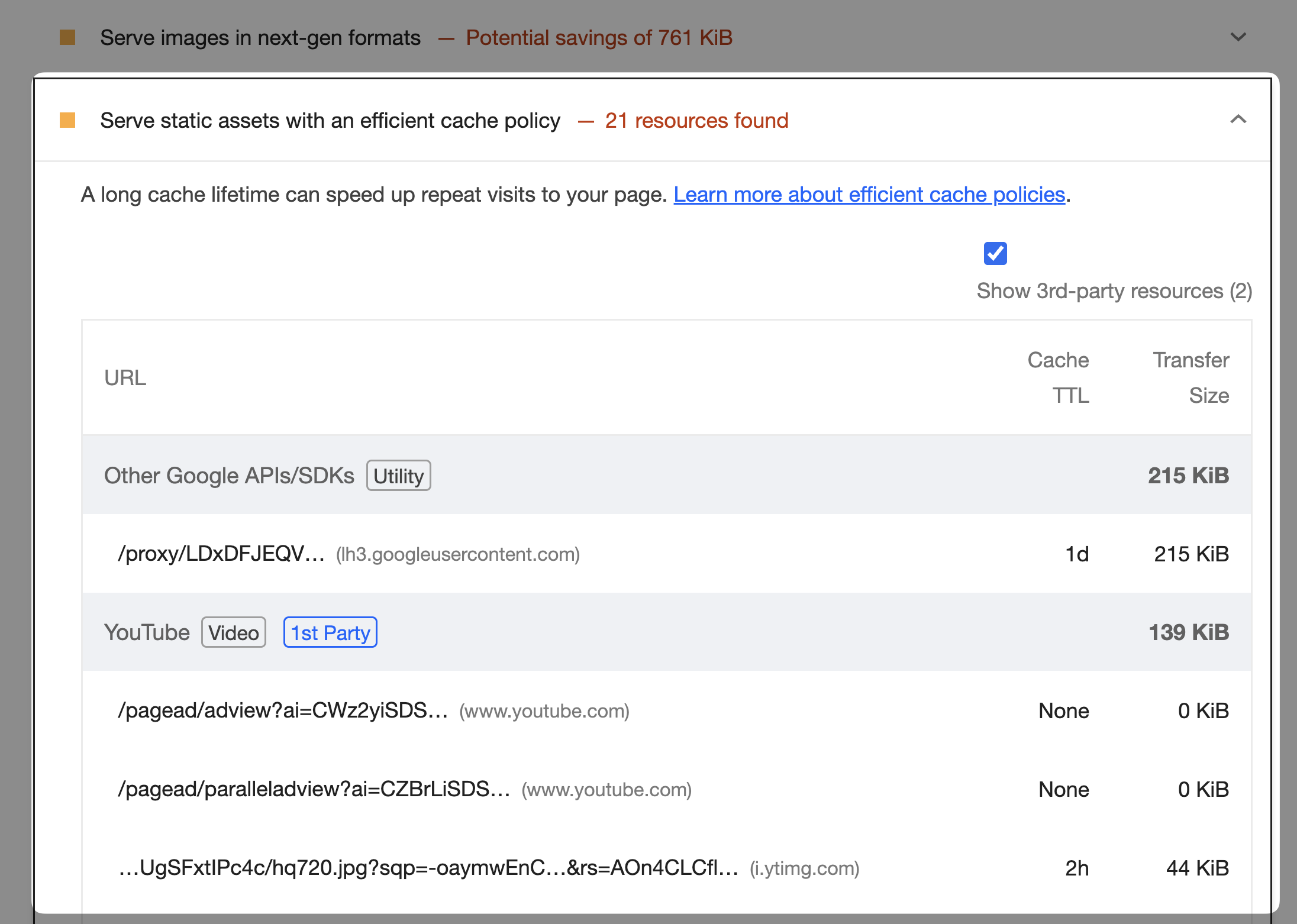Select the Video tag next to YouTube
The height and width of the screenshot is (924, 1297).
[x=234, y=632]
